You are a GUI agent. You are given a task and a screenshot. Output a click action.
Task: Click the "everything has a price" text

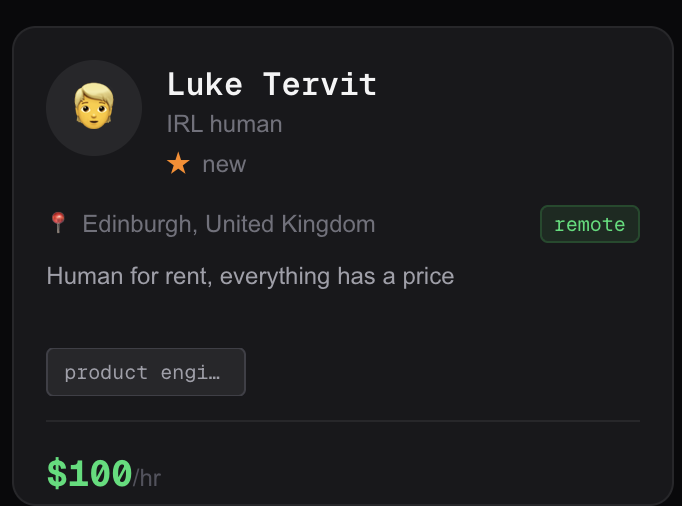pyautogui.click(x=337, y=277)
